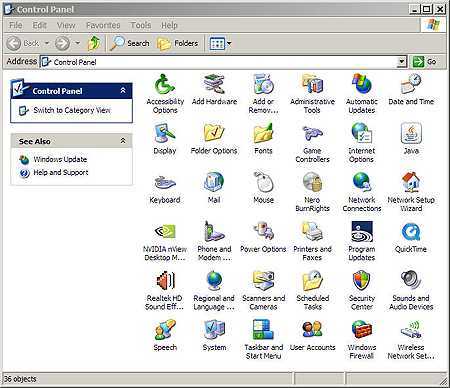Image resolution: width=450 pixels, height=388 pixels.
Task: Open the Add Hardware icon
Action: click(214, 90)
